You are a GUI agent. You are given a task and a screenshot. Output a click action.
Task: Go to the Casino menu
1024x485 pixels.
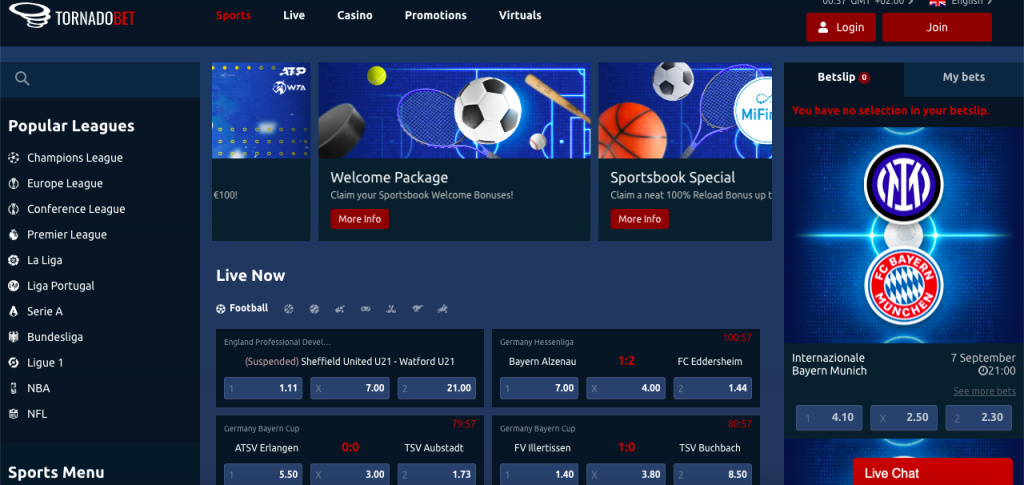coord(355,15)
